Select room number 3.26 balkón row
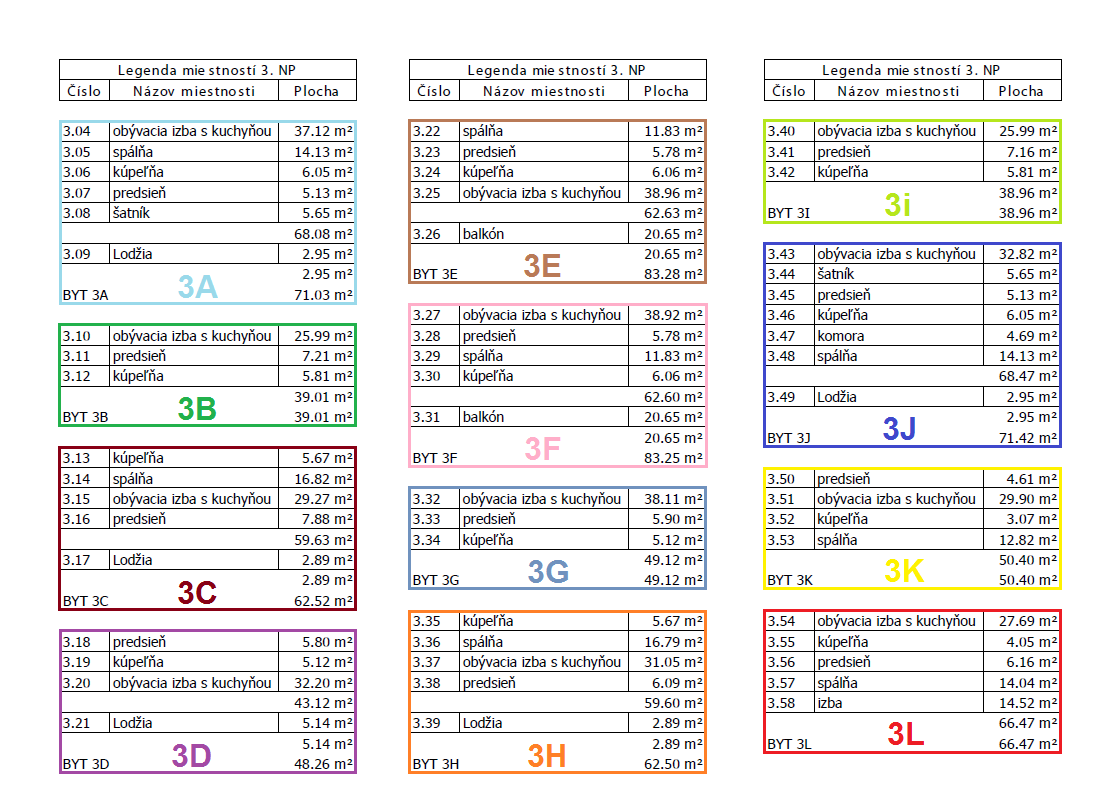Image resolution: width=1114 pixels, height=792 pixels. click(434, 233)
